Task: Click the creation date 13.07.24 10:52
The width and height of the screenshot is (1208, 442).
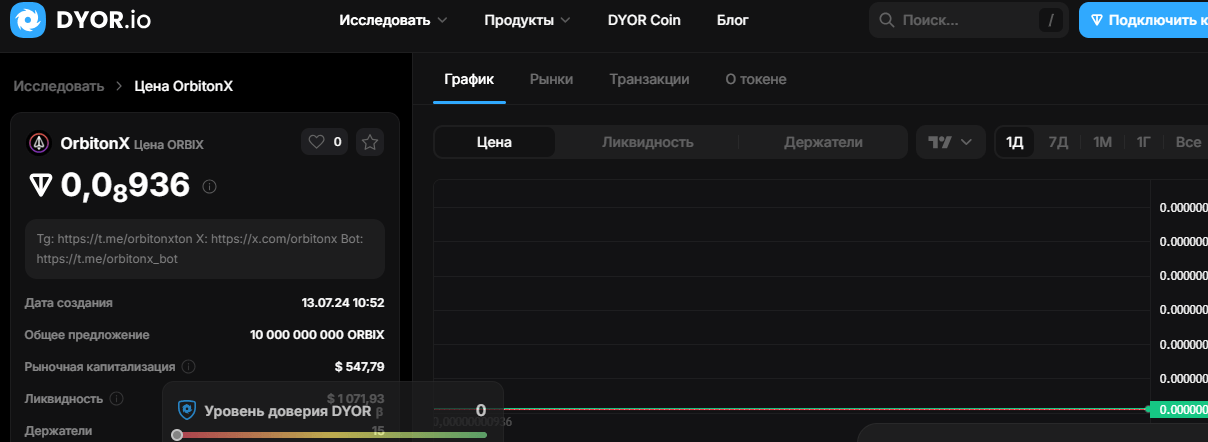Action: pyautogui.click(x=343, y=302)
